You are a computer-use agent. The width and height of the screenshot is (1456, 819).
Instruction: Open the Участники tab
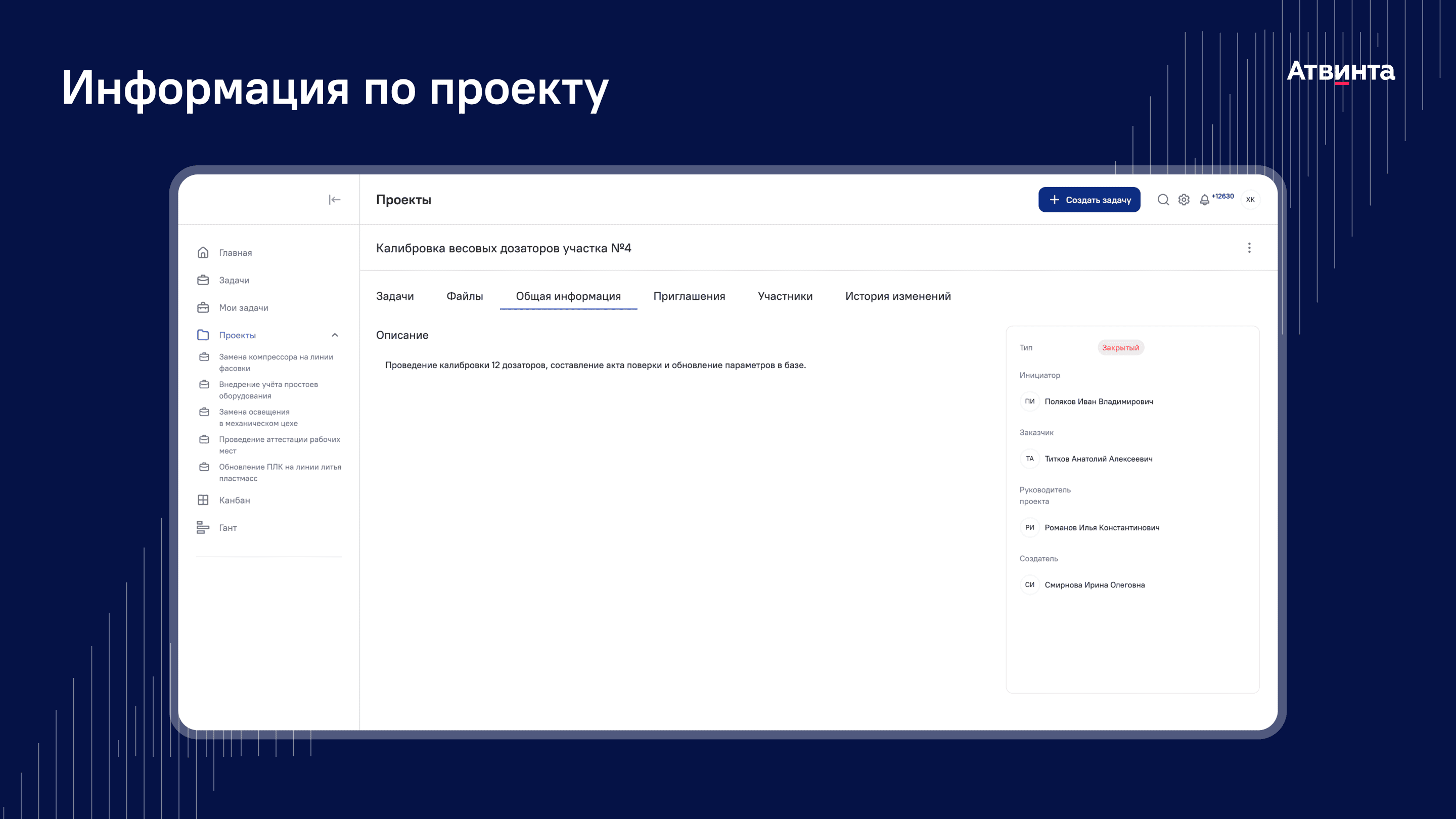click(x=785, y=296)
